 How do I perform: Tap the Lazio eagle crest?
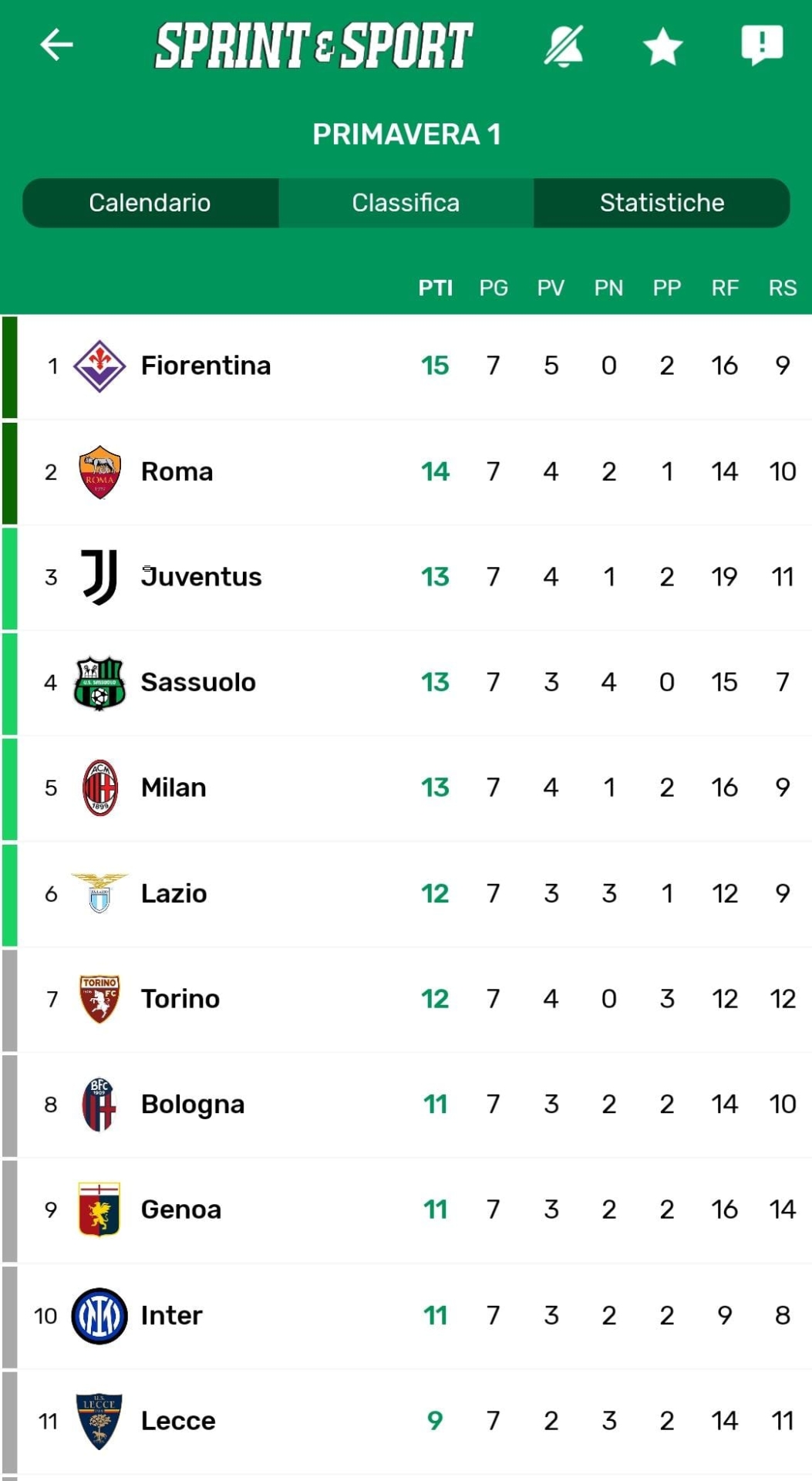99,893
